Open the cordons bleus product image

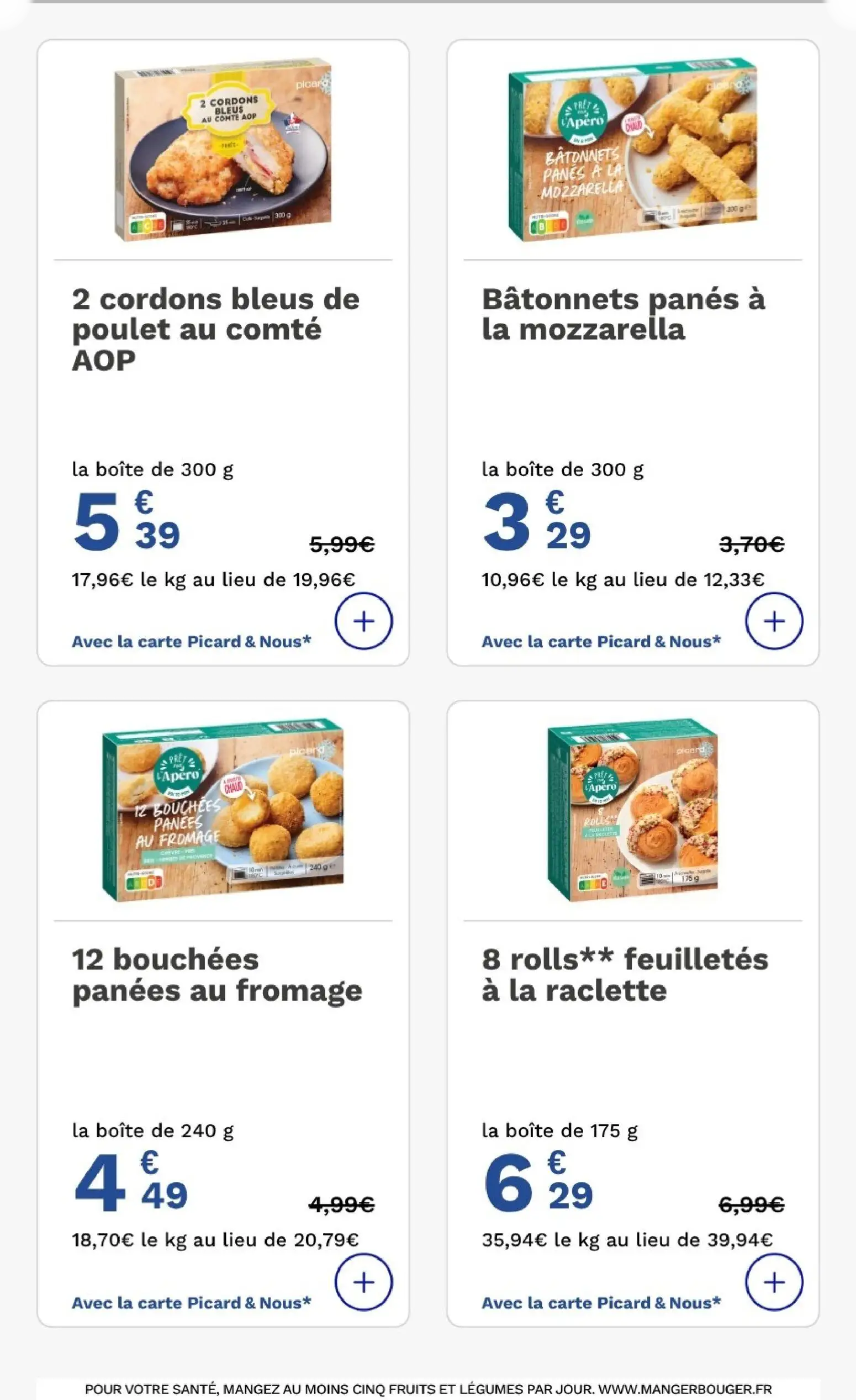pos(223,150)
